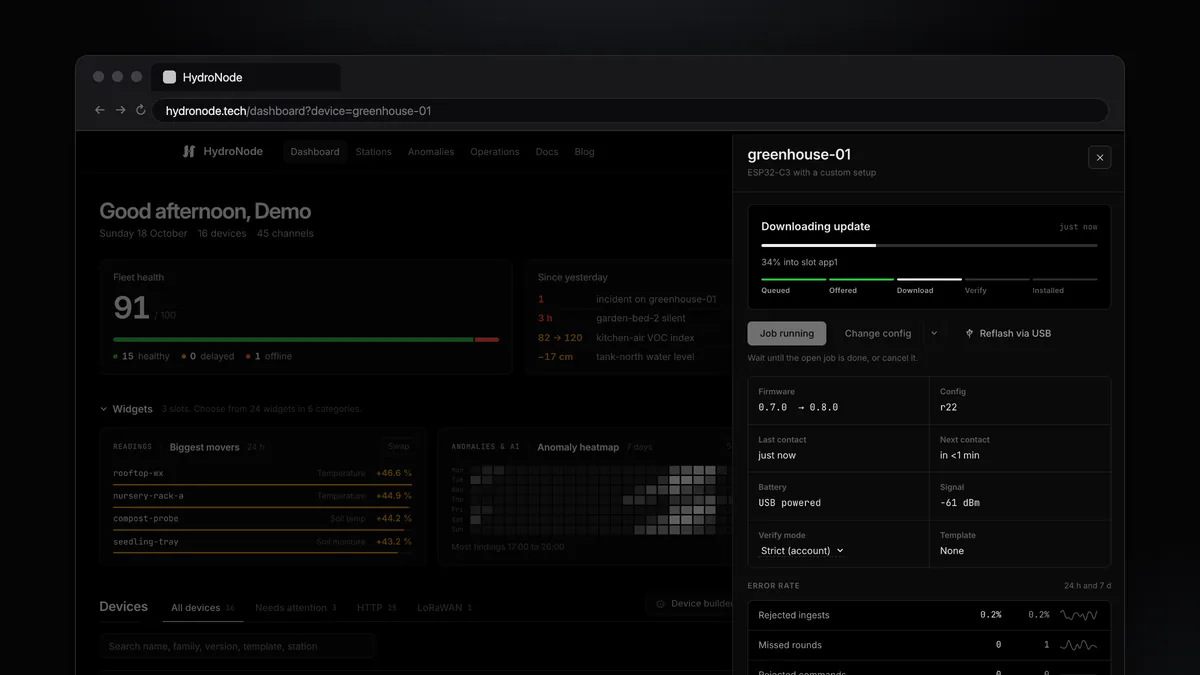Open the Blog nav link
The height and width of the screenshot is (675, 1200).
pos(584,152)
